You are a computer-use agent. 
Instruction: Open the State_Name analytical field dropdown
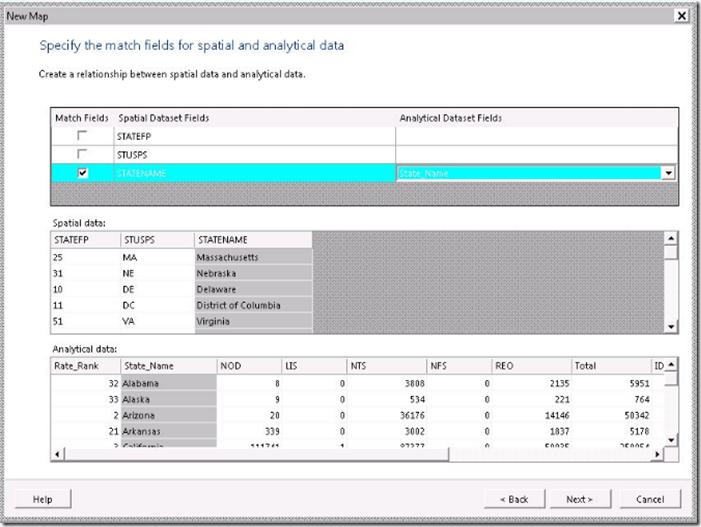[668, 173]
